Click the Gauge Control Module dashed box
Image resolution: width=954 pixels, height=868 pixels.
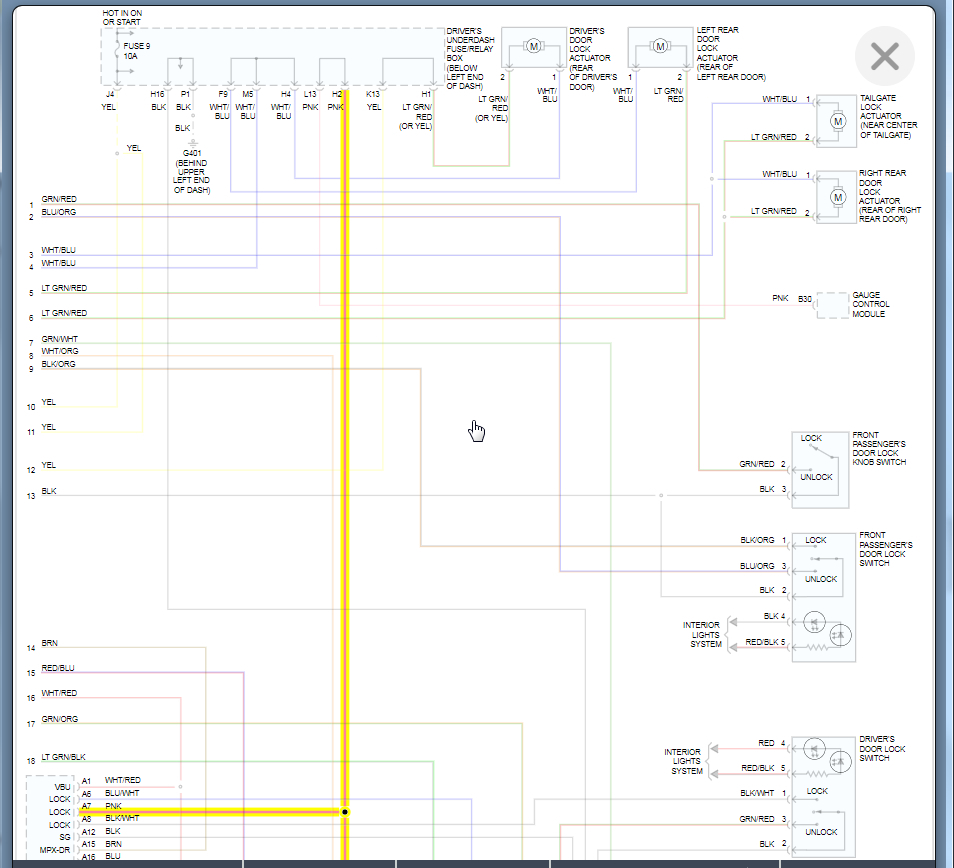tap(832, 305)
